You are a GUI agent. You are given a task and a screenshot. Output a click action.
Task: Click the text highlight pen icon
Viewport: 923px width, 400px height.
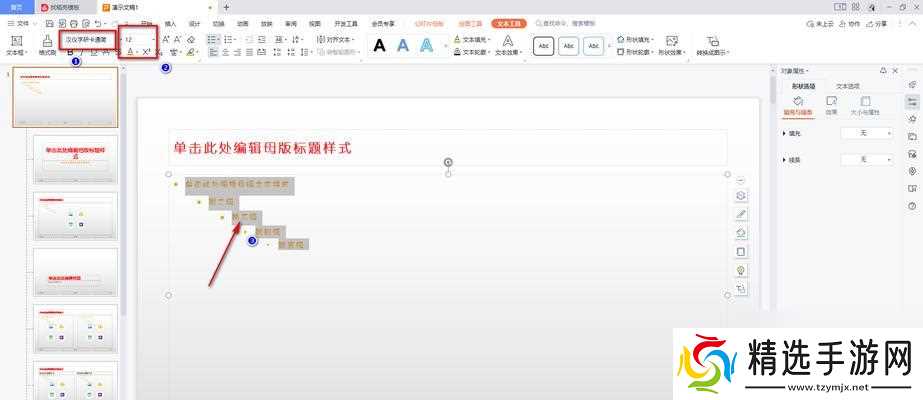pyautogui.click(x=190, y=52)
